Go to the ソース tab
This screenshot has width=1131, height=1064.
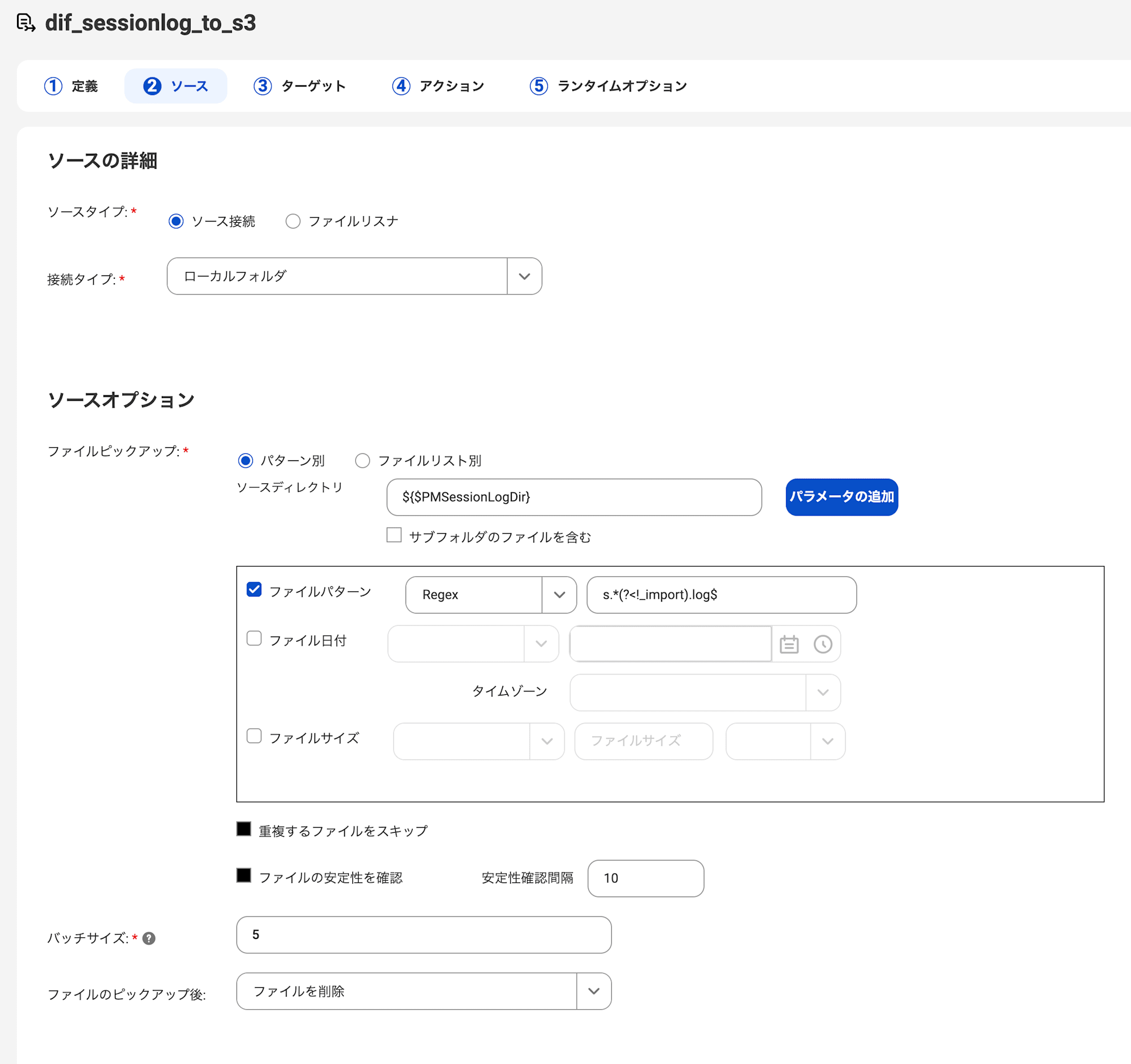click(x=176, y=86)
